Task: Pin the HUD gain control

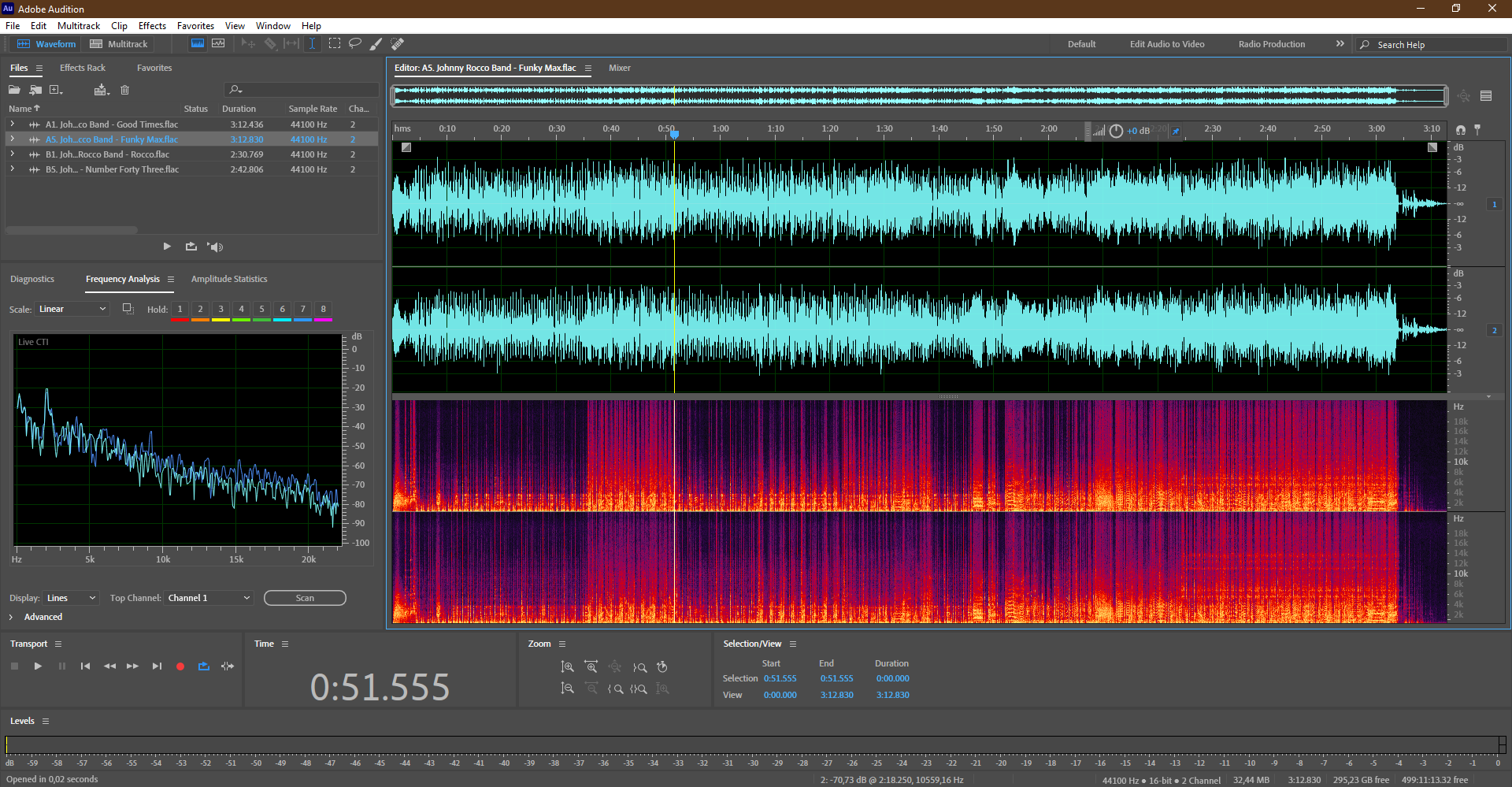Action: (1176, 131)
